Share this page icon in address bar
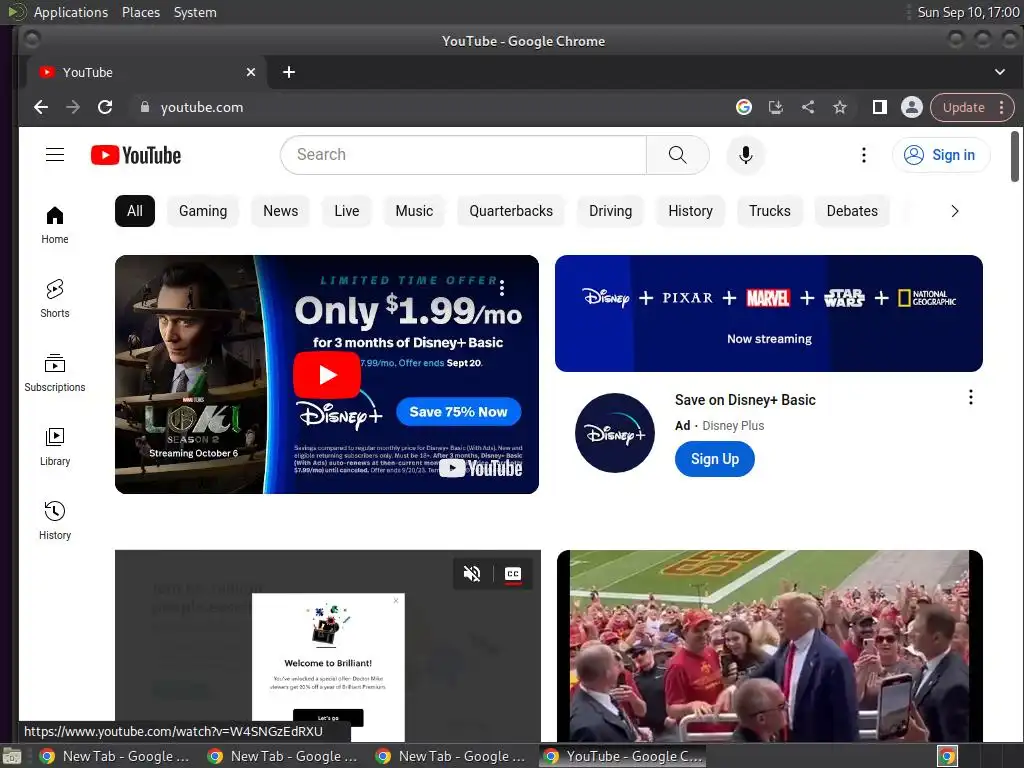This screenshot has width=1024, height=768. coord(807,107)
